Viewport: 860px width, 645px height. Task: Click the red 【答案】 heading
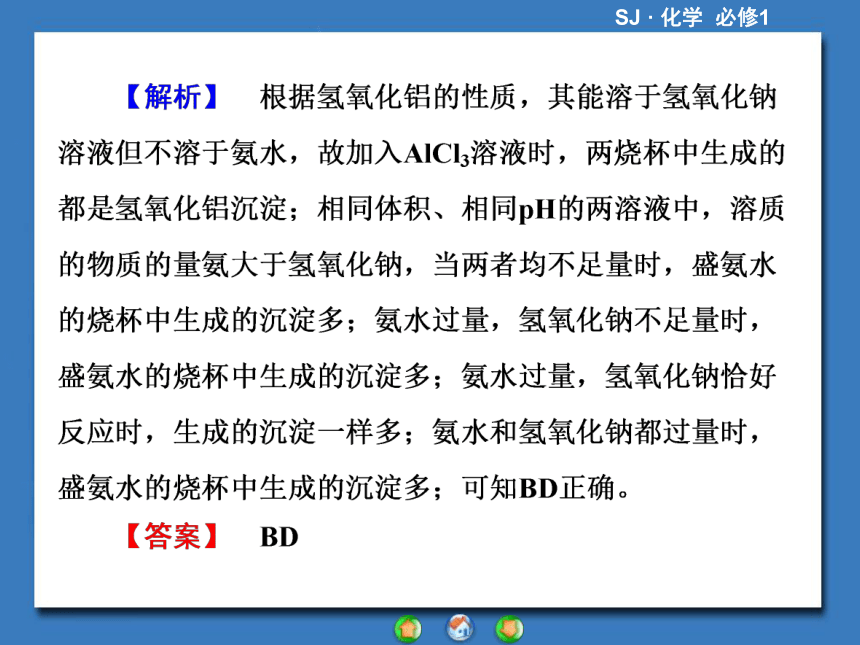(x=172, y=536)
